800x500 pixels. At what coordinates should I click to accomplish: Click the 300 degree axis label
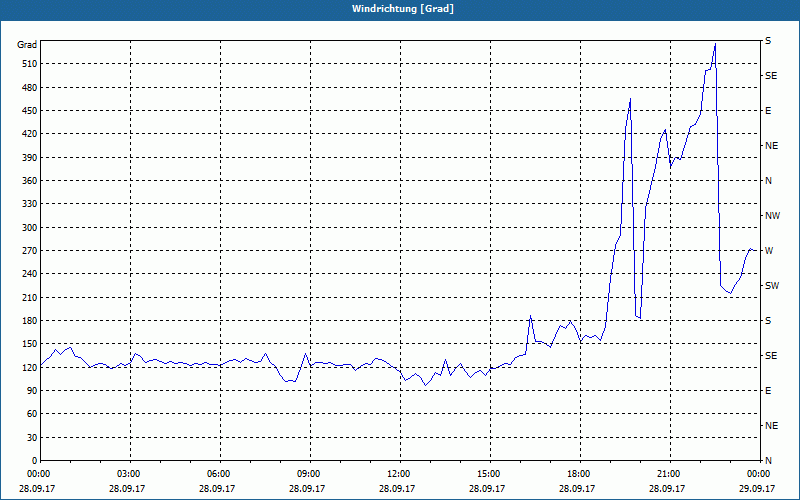[x=30, y=228]
